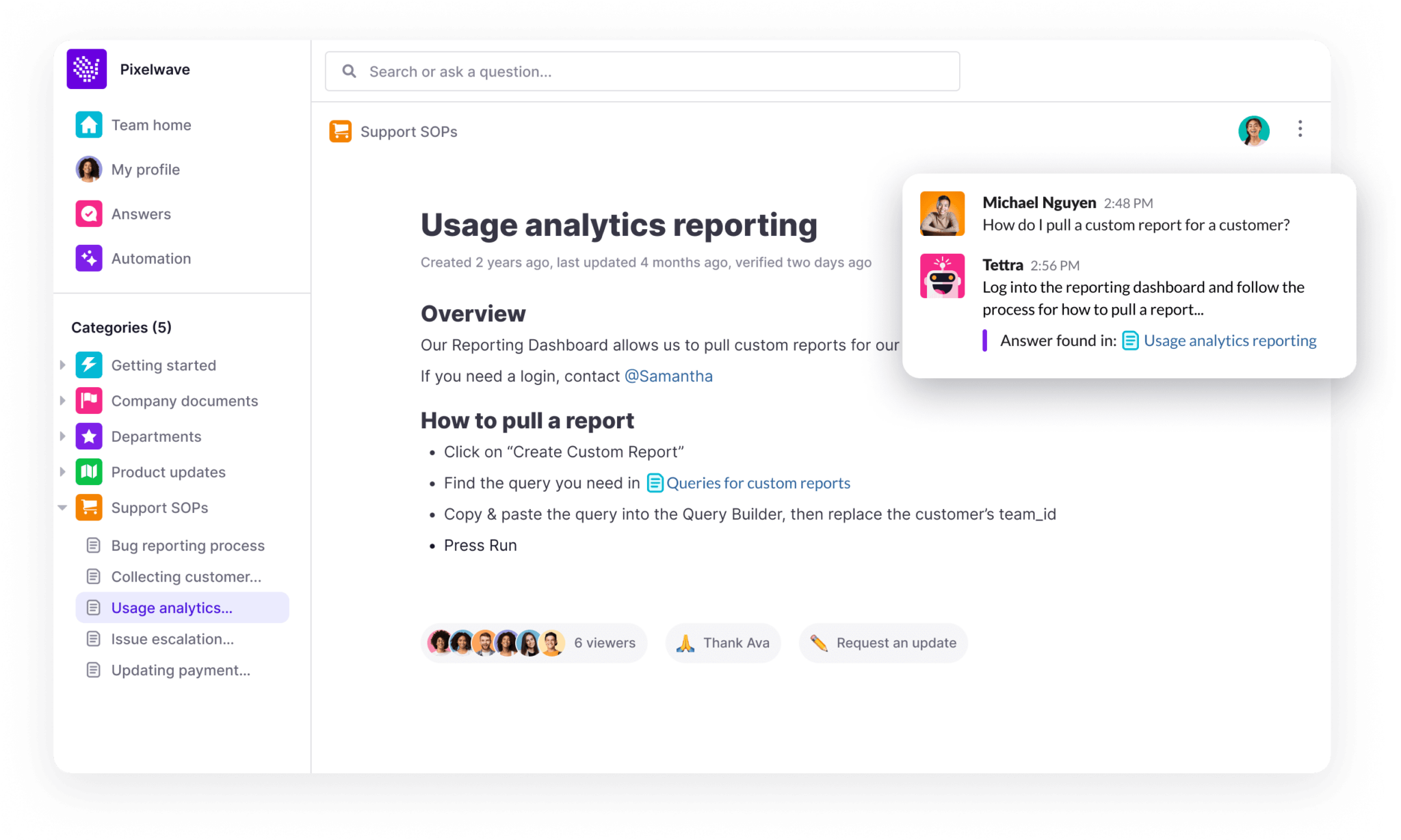Open the three-dot options menu
Image resolution: width=1401 pixels, height=840 pixels.
[1300, 129]
